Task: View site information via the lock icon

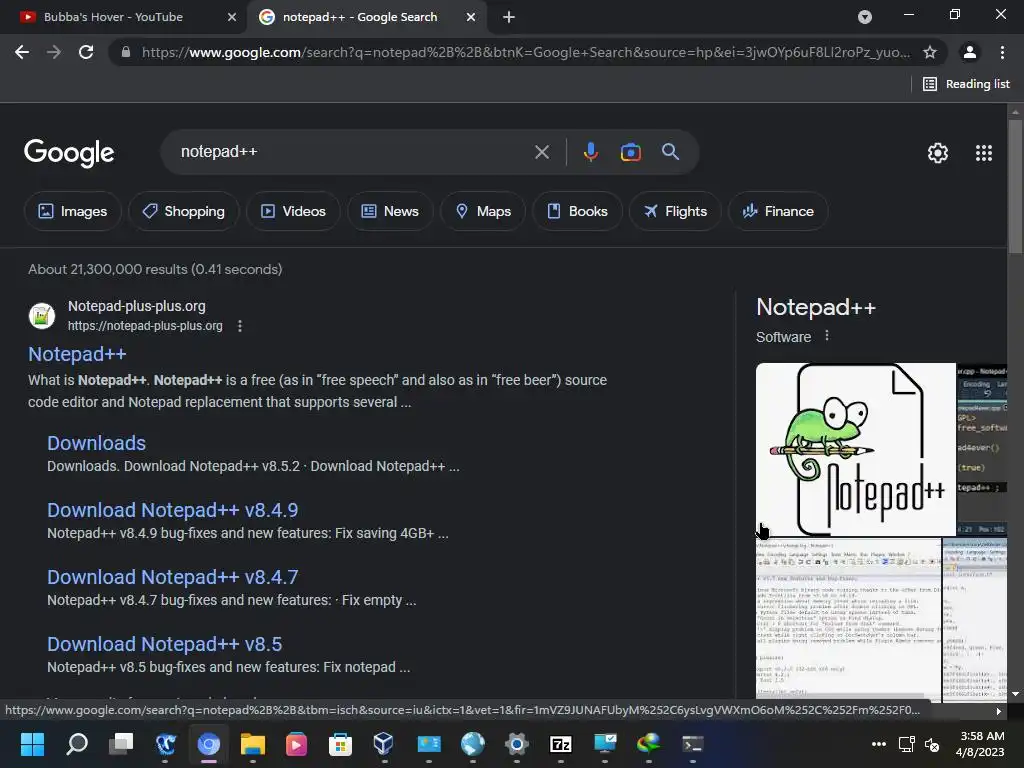Action: point(126,52)
